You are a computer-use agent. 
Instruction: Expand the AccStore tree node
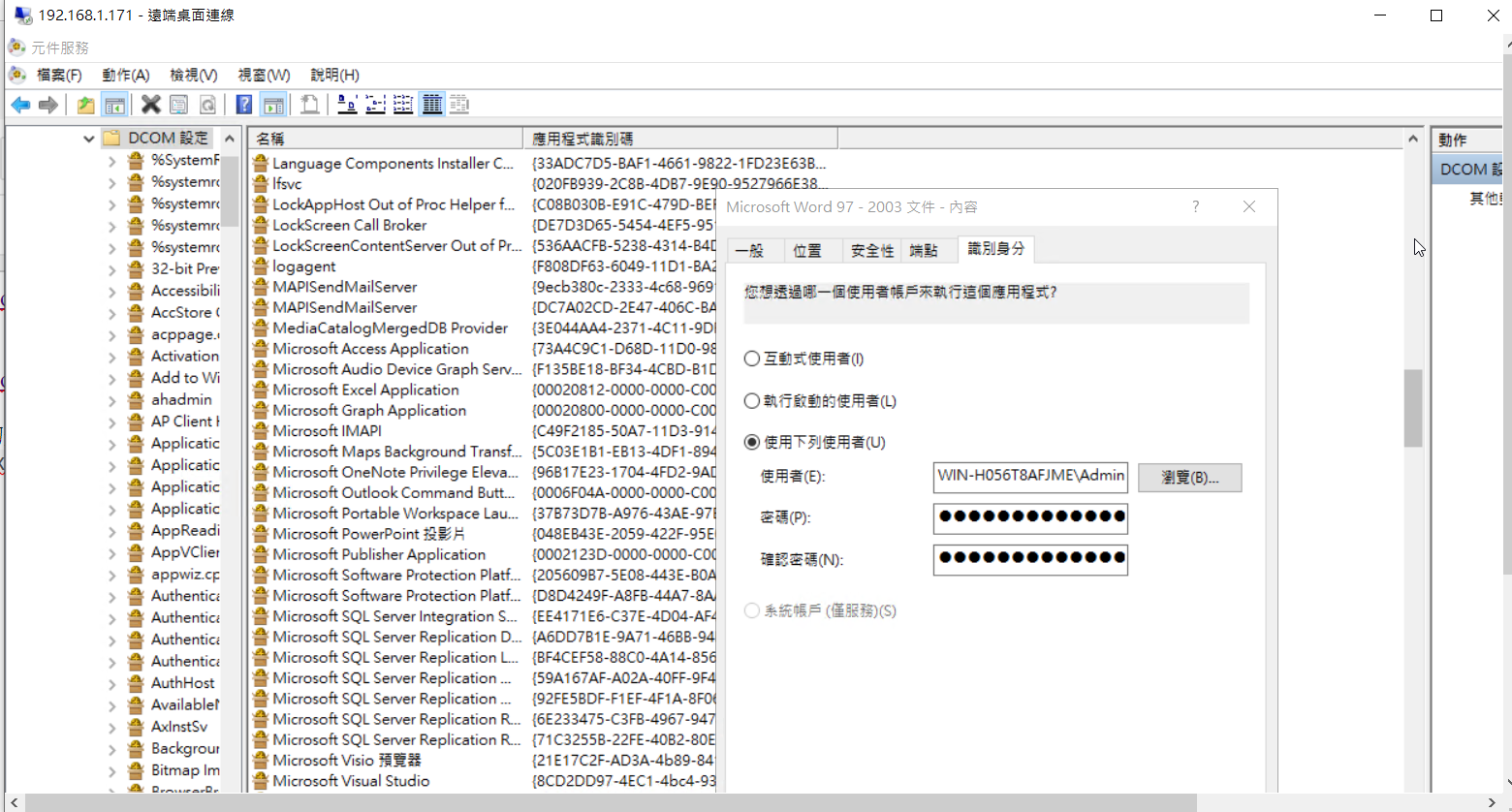(111, 313)
